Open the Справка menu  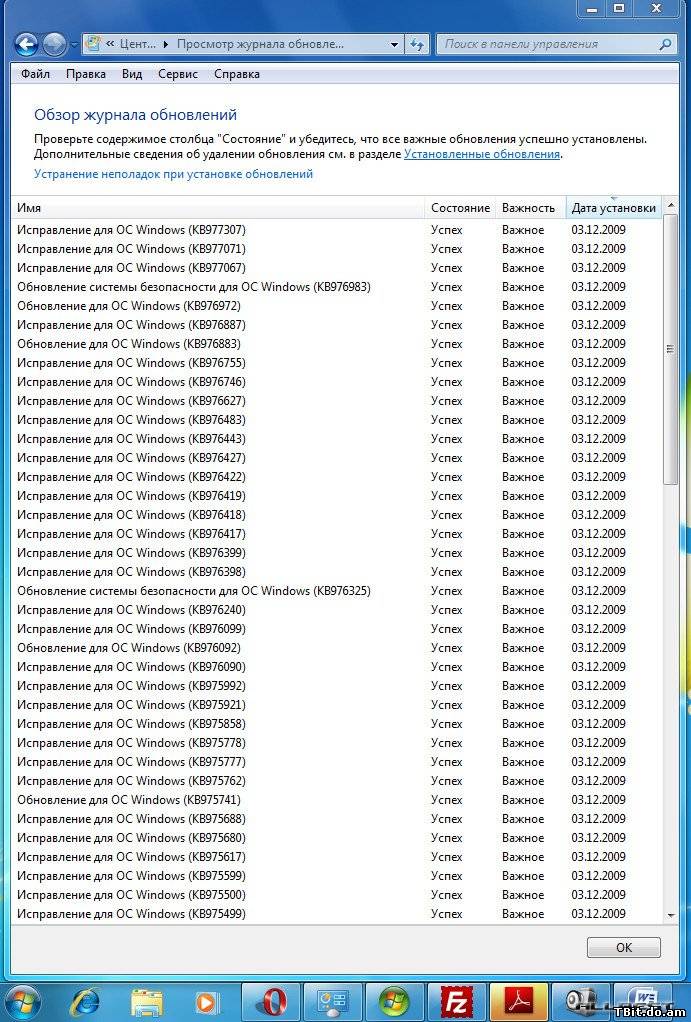[237, 74]
